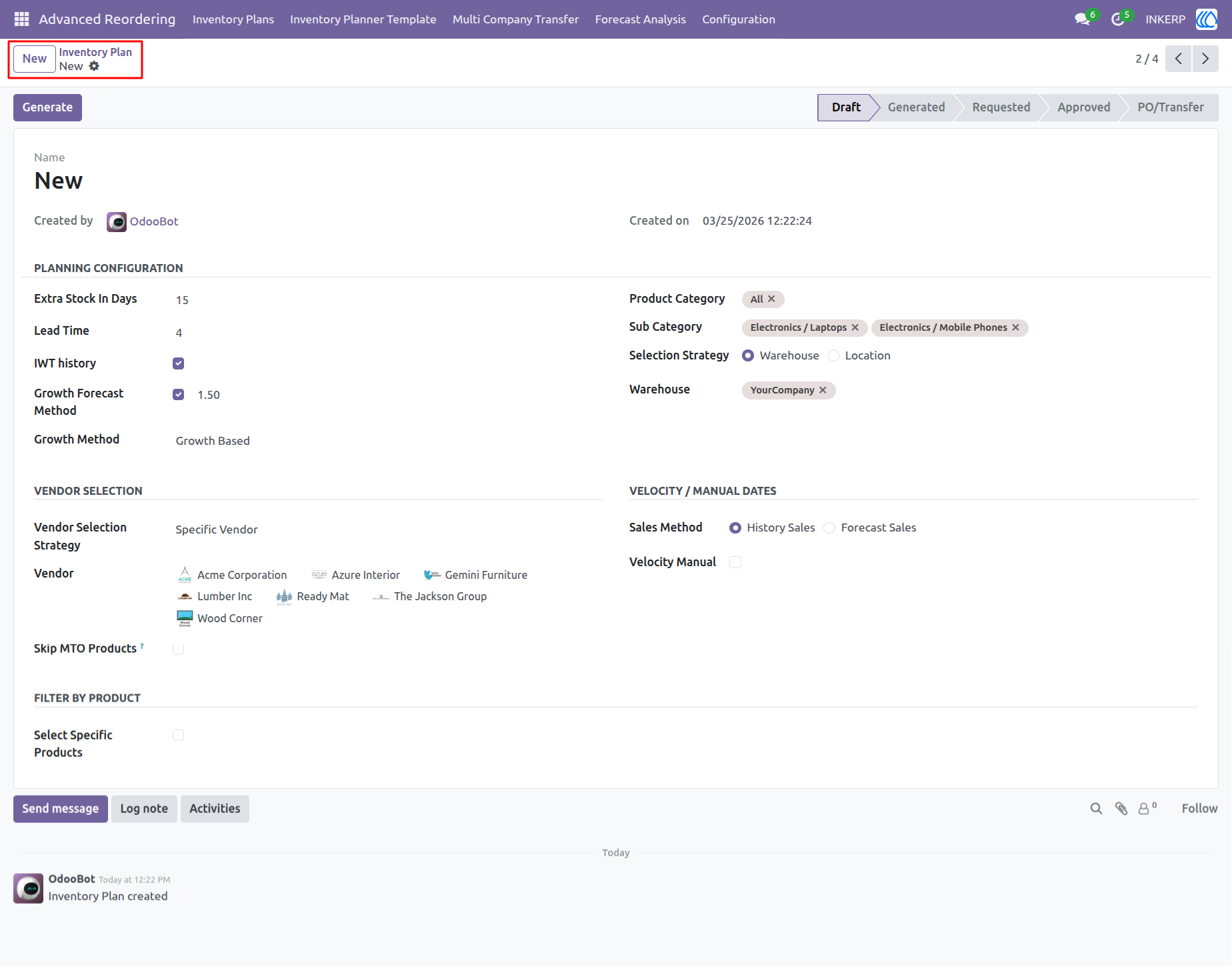Viewport: 1232px width, 967px height.
Task: Open the activities clock icon
Action: [1118, 19]
